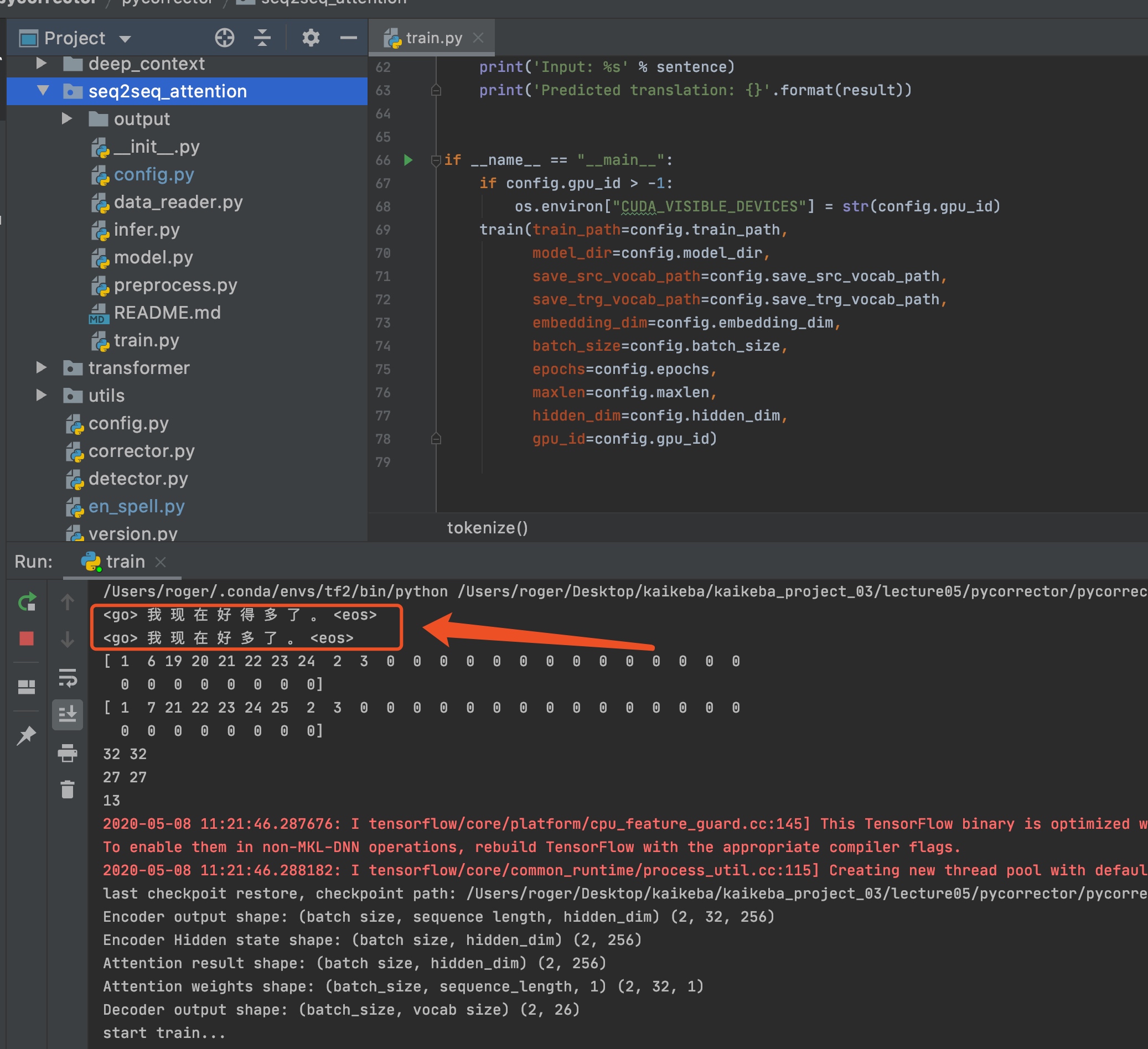Collapse all in Project panel
The image size is (1148, 1049).
(x=262, y=38)
